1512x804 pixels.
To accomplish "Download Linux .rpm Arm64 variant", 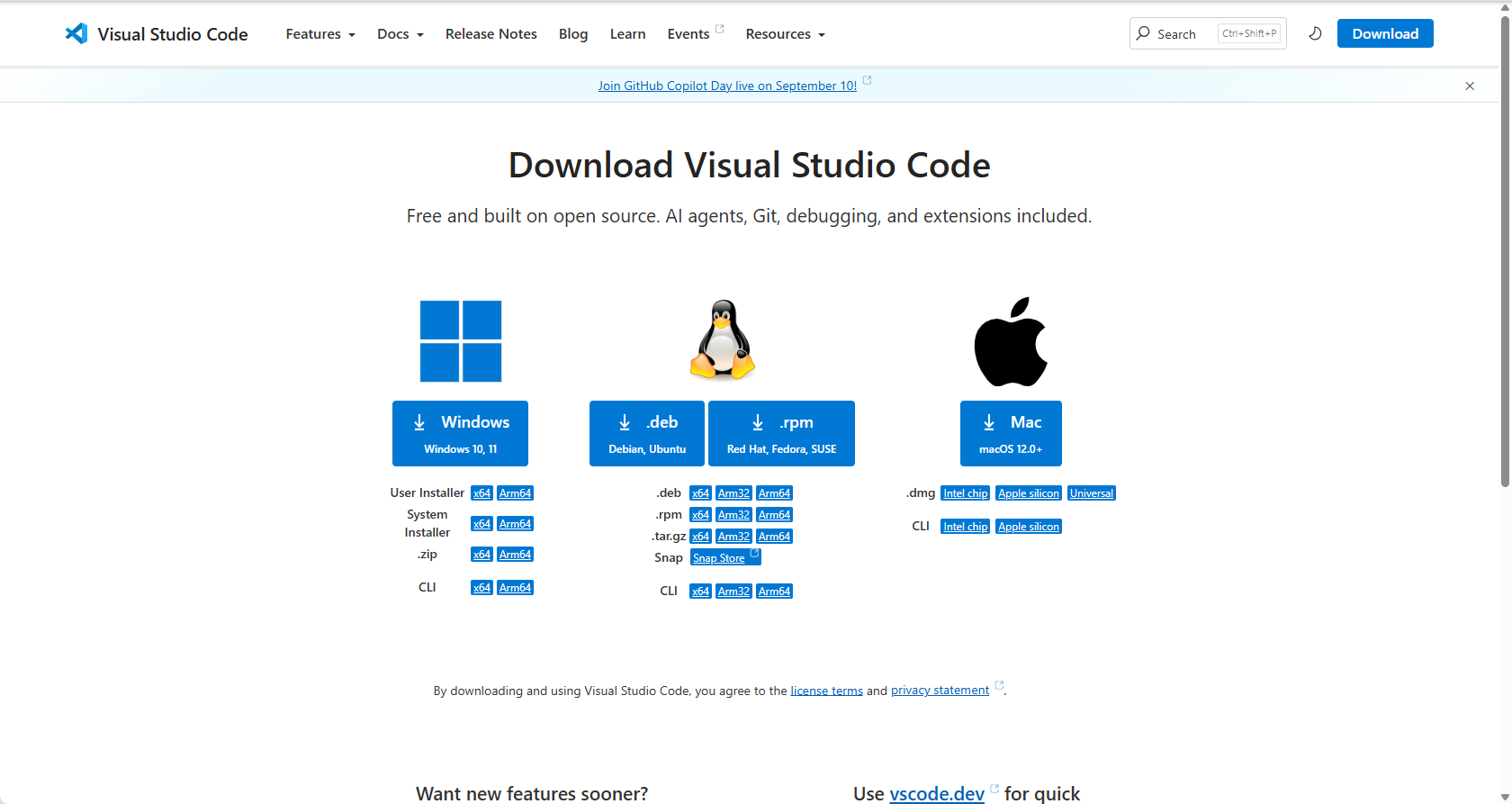I will 774,515.
